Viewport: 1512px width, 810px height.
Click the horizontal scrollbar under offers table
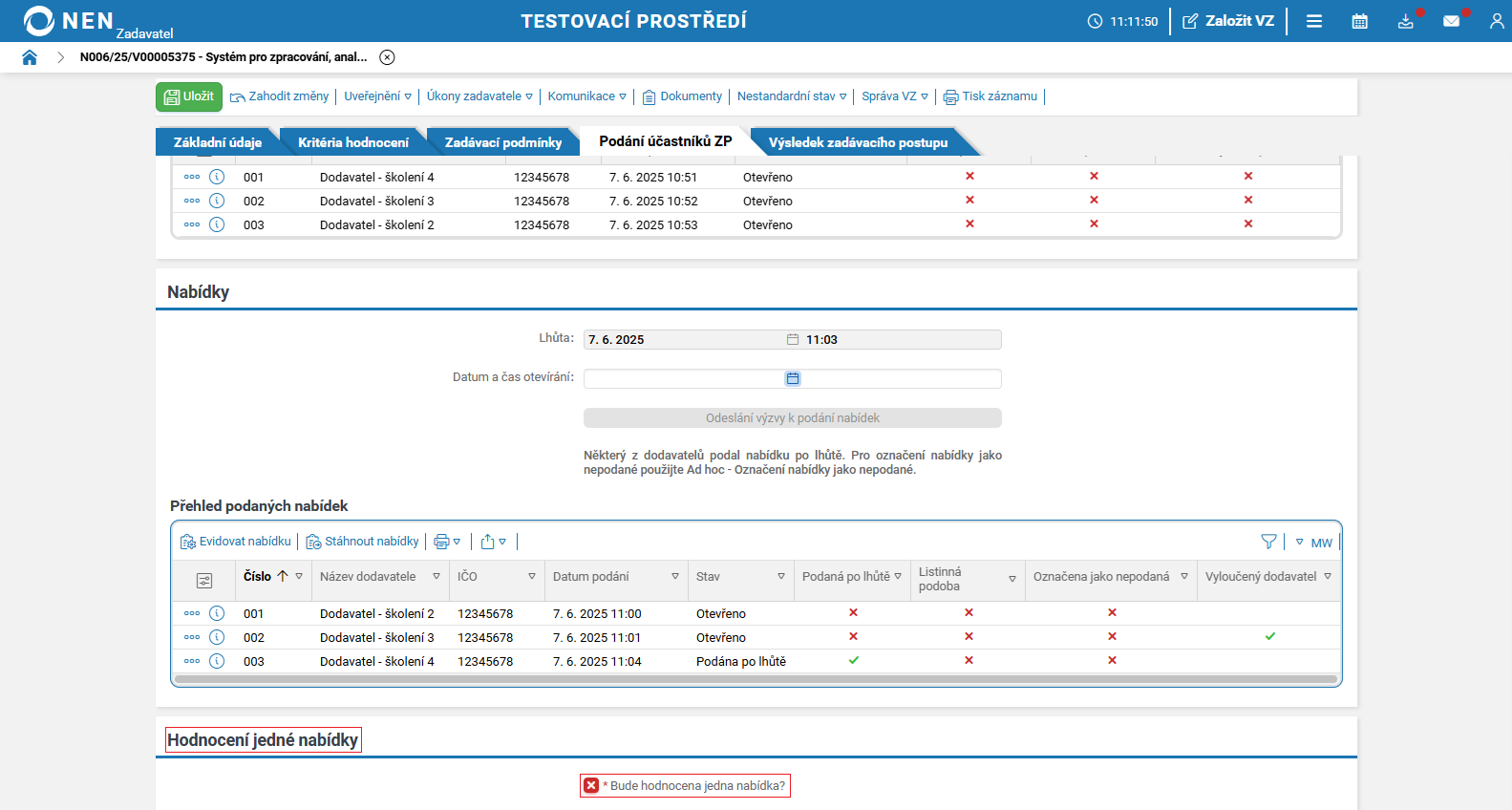(x=755, y=680)
